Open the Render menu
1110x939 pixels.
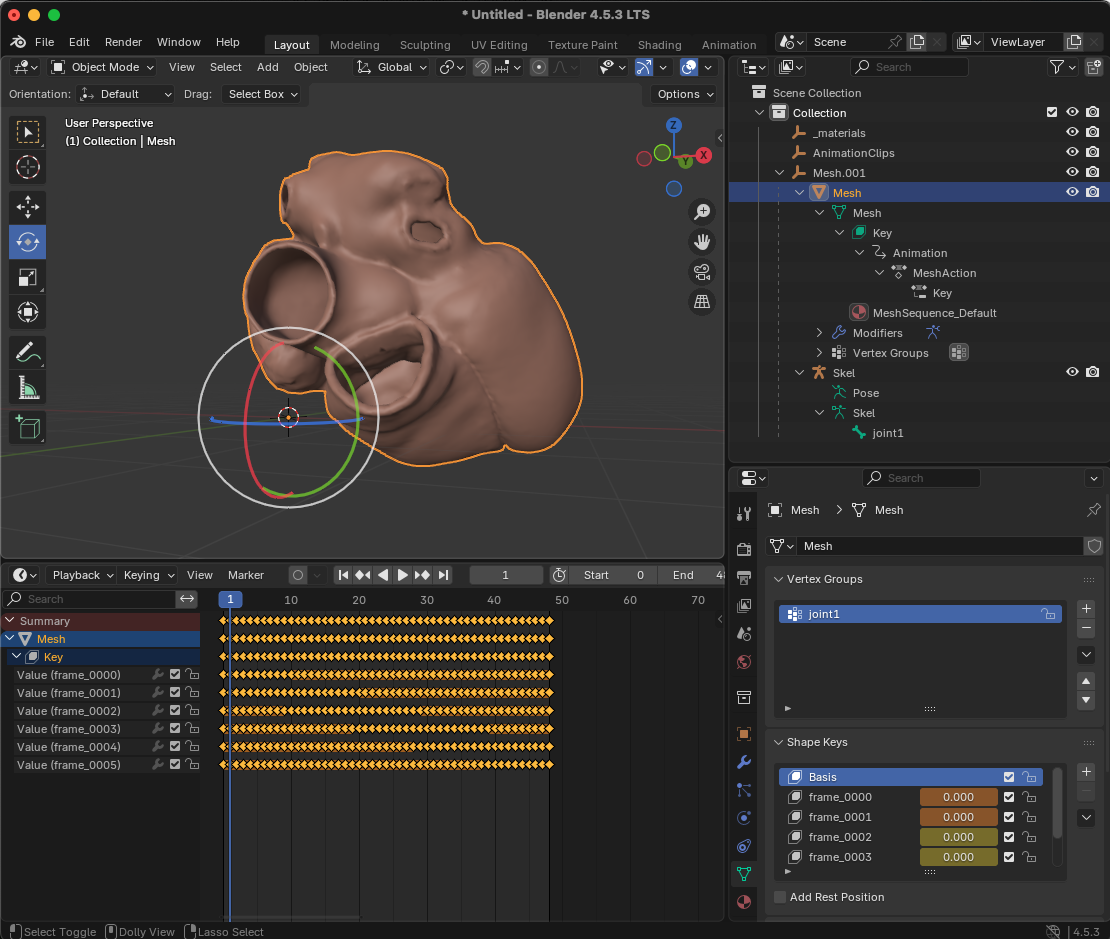pos(123,42)
